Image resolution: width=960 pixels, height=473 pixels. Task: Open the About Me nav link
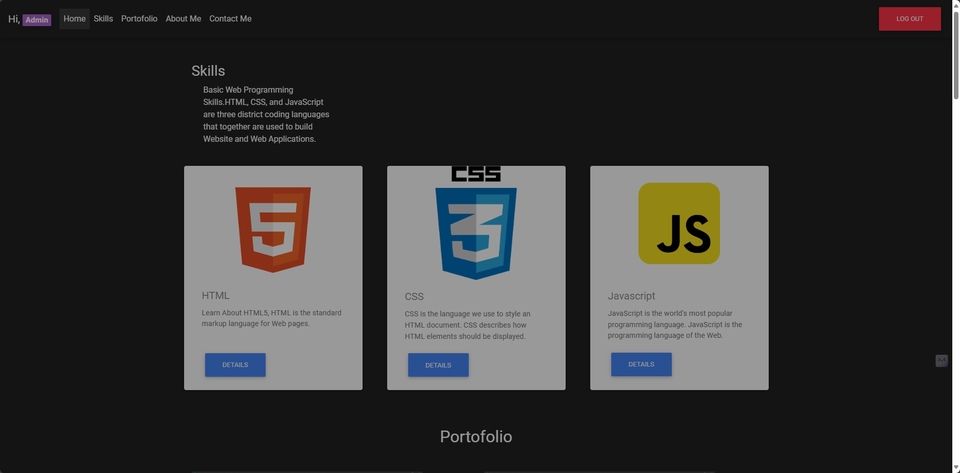pyautogui.click(x=183, y=19)
